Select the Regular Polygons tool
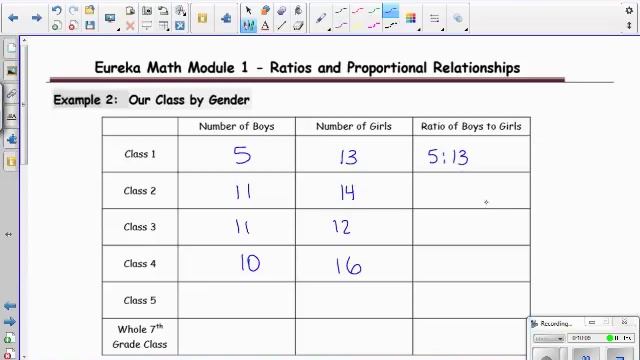This screenshot has width=640, height=360. (282, 10)
